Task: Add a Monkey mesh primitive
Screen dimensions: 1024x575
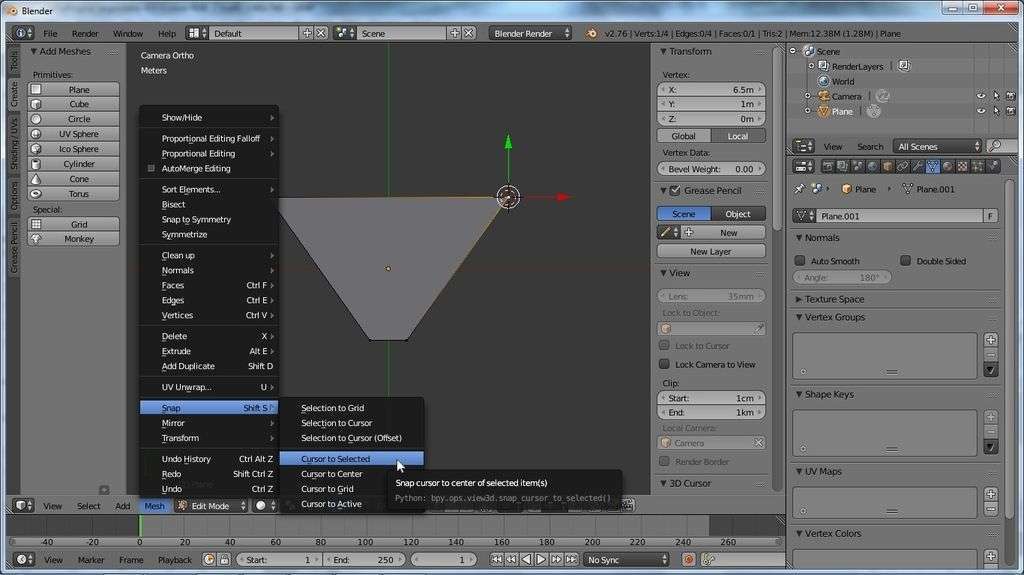Action: [x=78, y=239]
